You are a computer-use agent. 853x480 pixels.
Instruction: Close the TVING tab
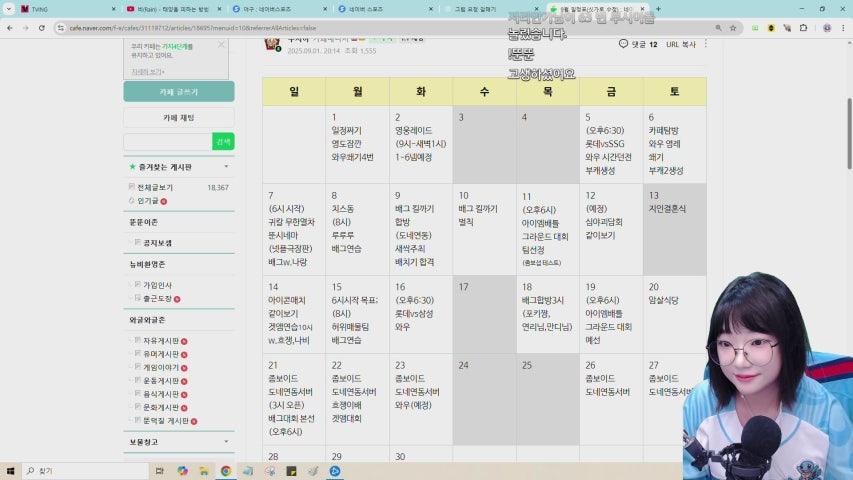click(113, 9)
